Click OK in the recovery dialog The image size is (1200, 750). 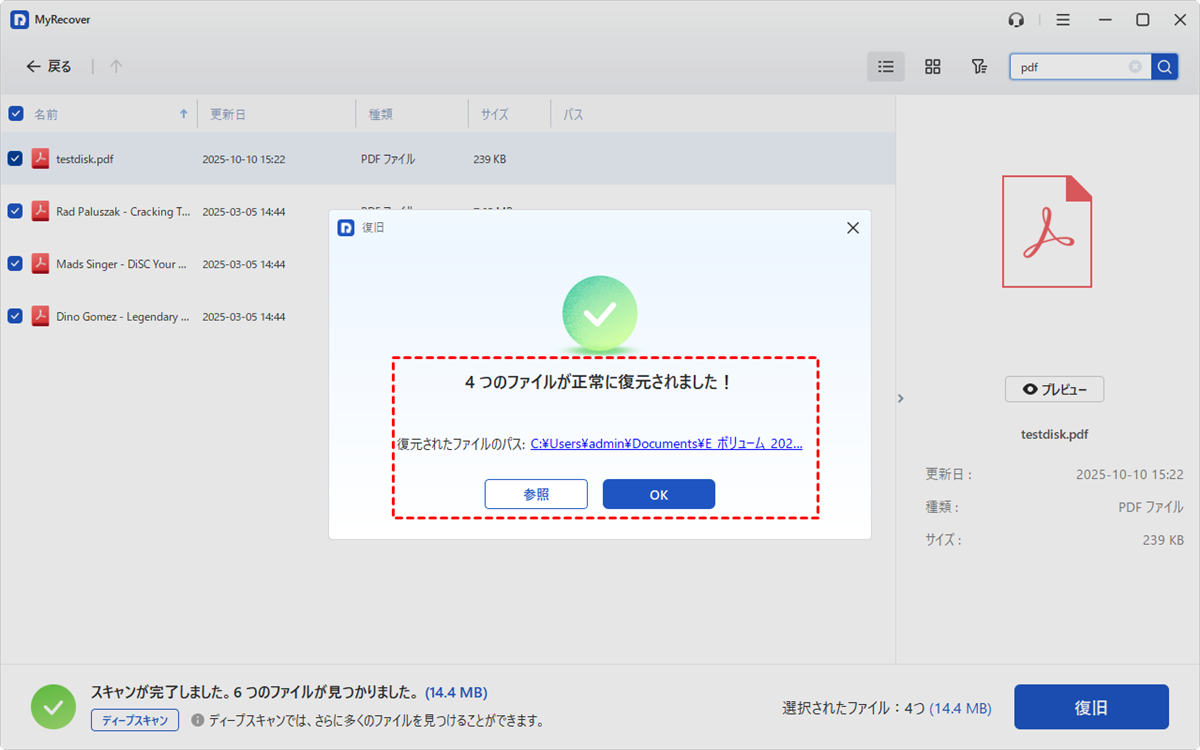pos(658,494)
